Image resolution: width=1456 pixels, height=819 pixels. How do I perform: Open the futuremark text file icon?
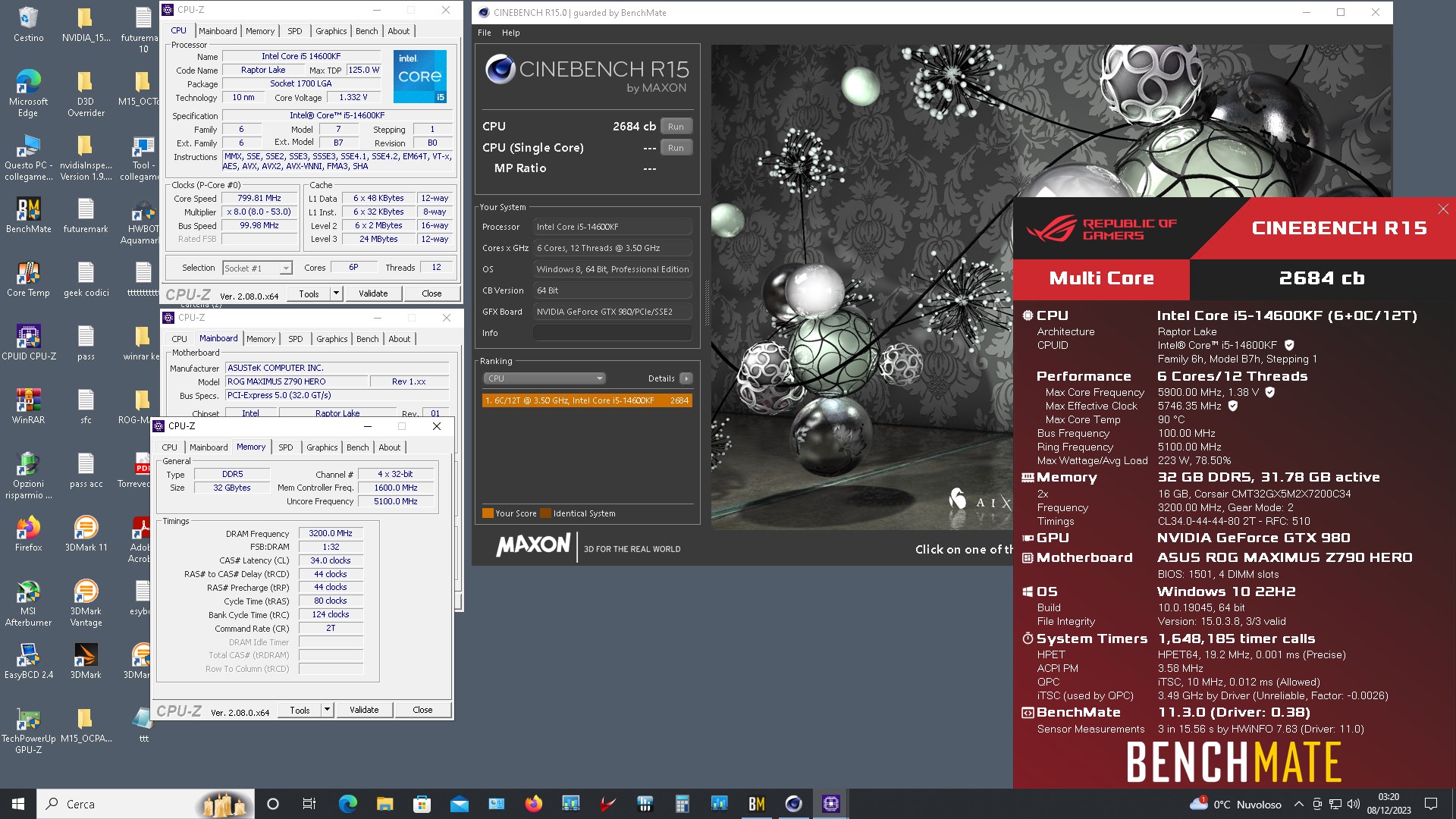86,215
